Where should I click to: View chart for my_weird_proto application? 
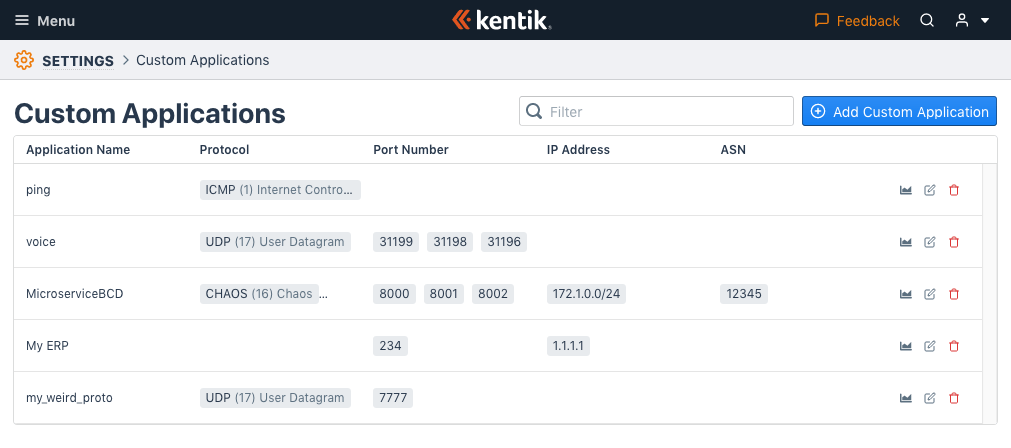point(906,398)
